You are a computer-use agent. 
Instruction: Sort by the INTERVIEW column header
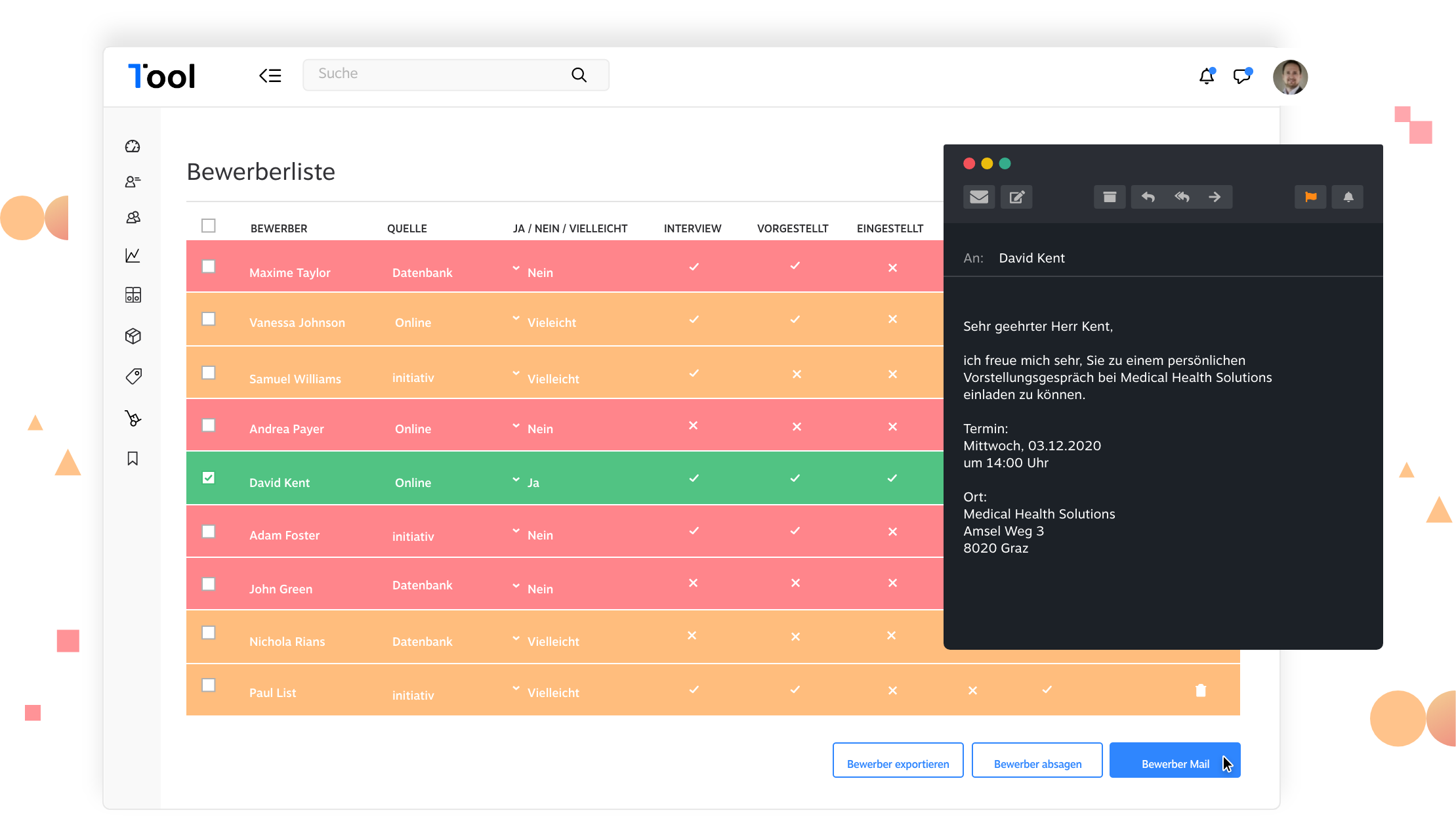692,228
